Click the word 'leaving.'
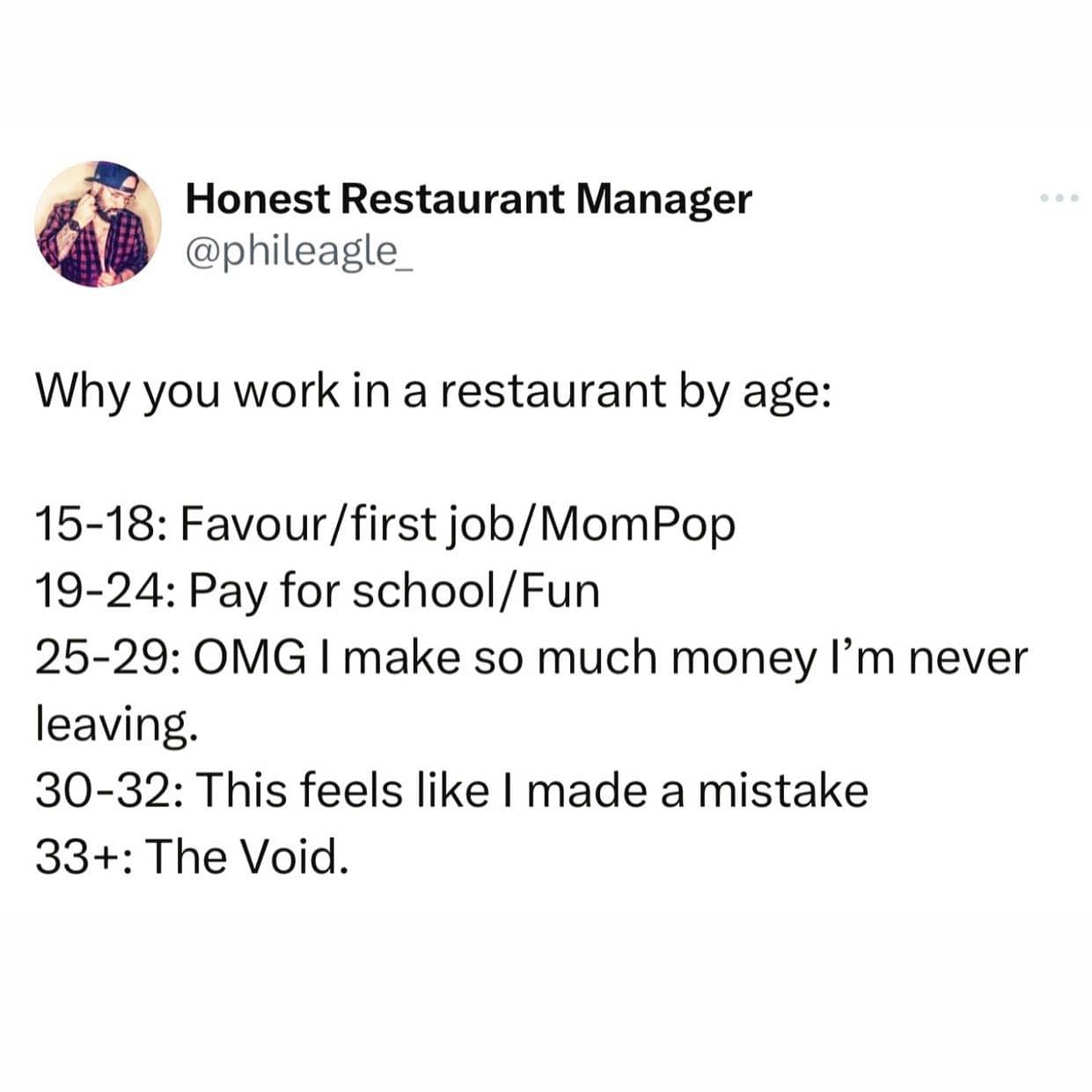 (x=113, y=724)
